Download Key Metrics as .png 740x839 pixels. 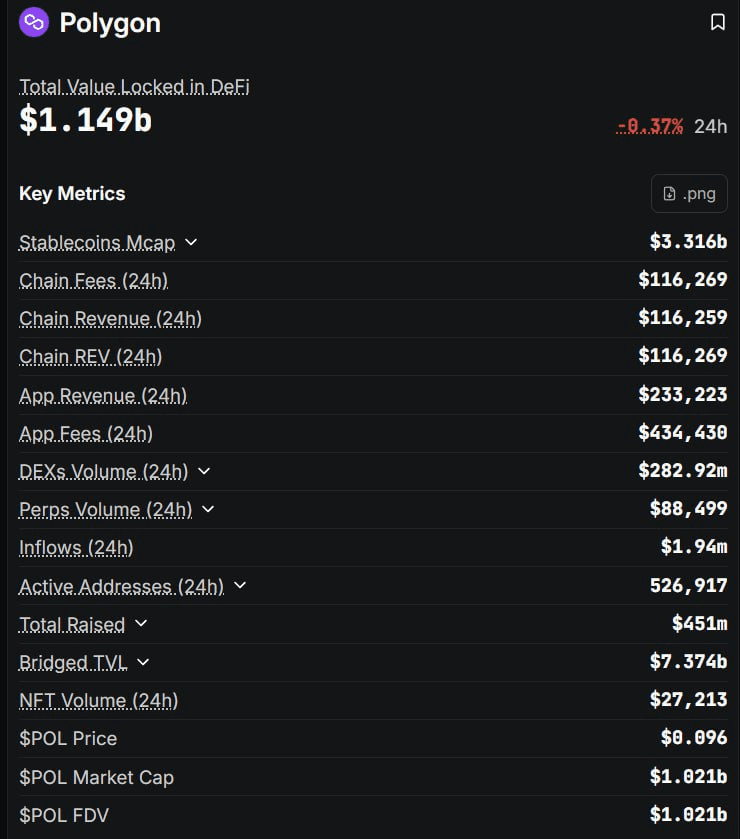click(x=689, y=193)
